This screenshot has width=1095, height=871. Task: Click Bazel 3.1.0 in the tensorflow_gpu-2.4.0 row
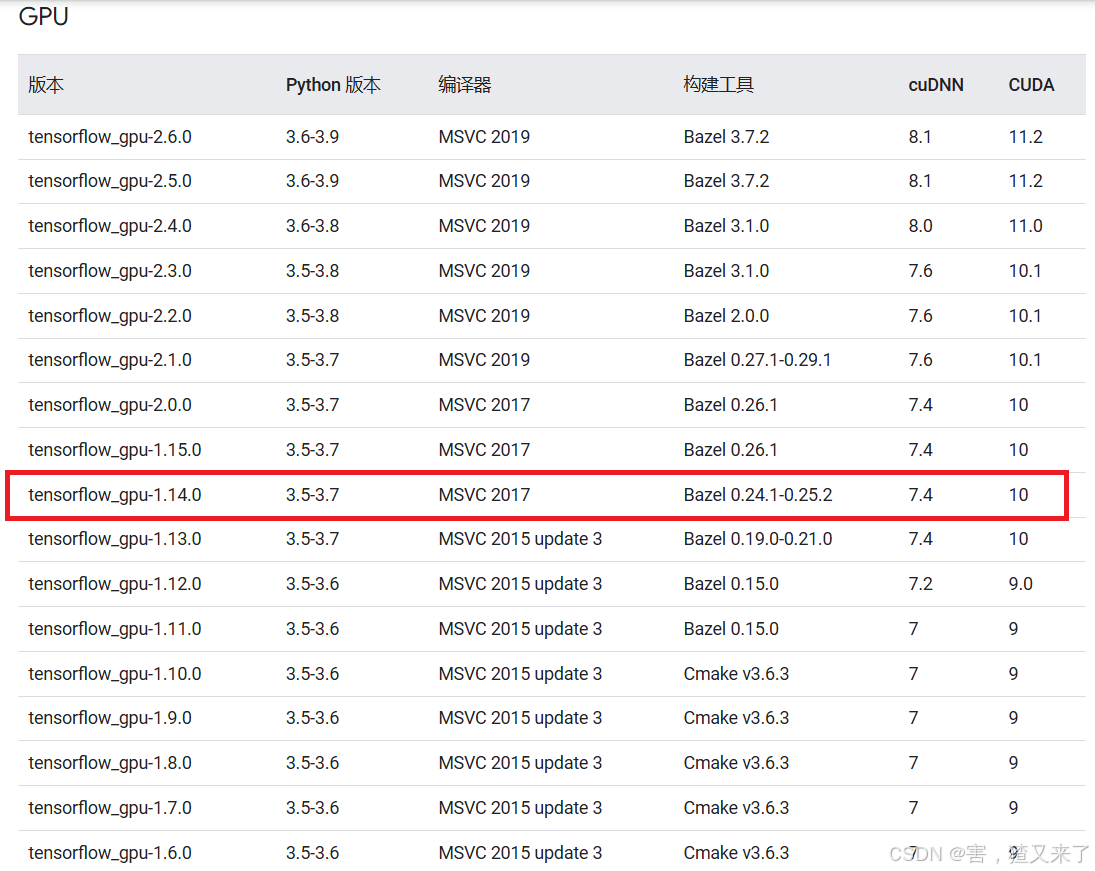point(726,226)
